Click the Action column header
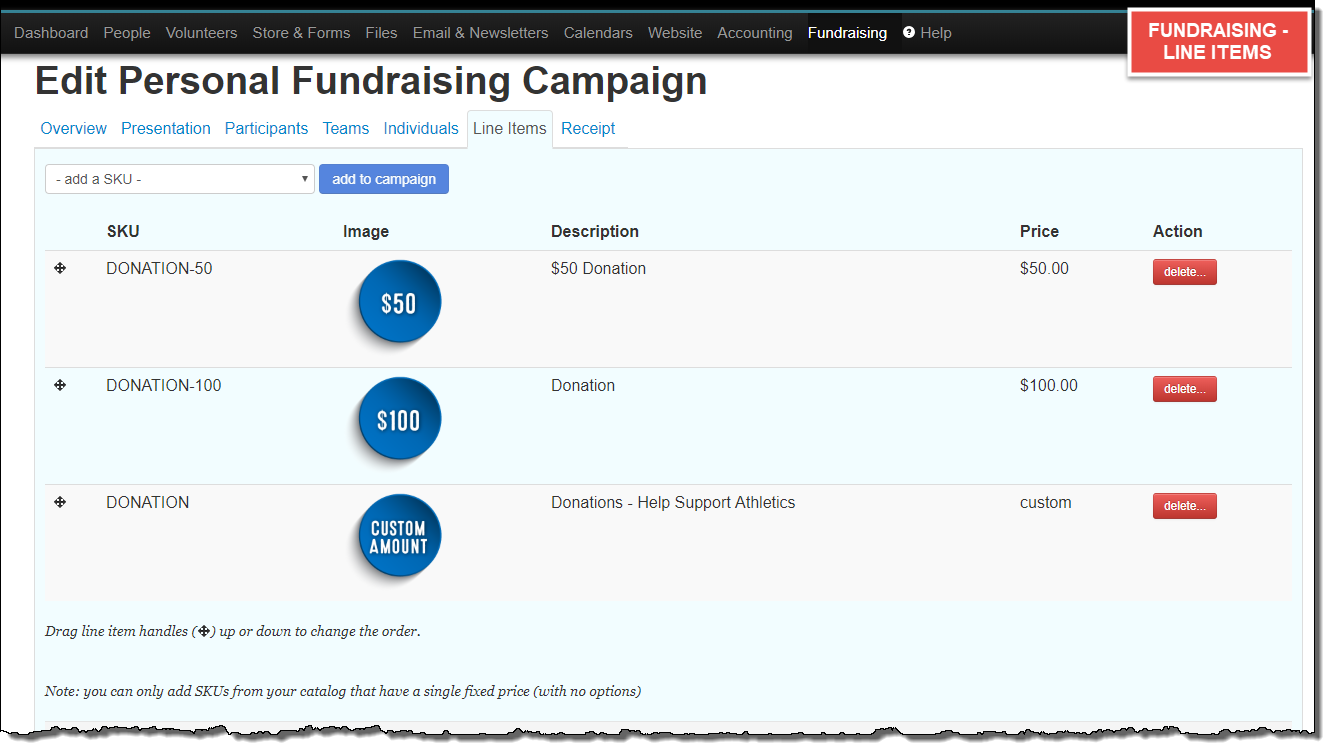Viewport: 1330px width, 750px height. (x=1178, y=231)
